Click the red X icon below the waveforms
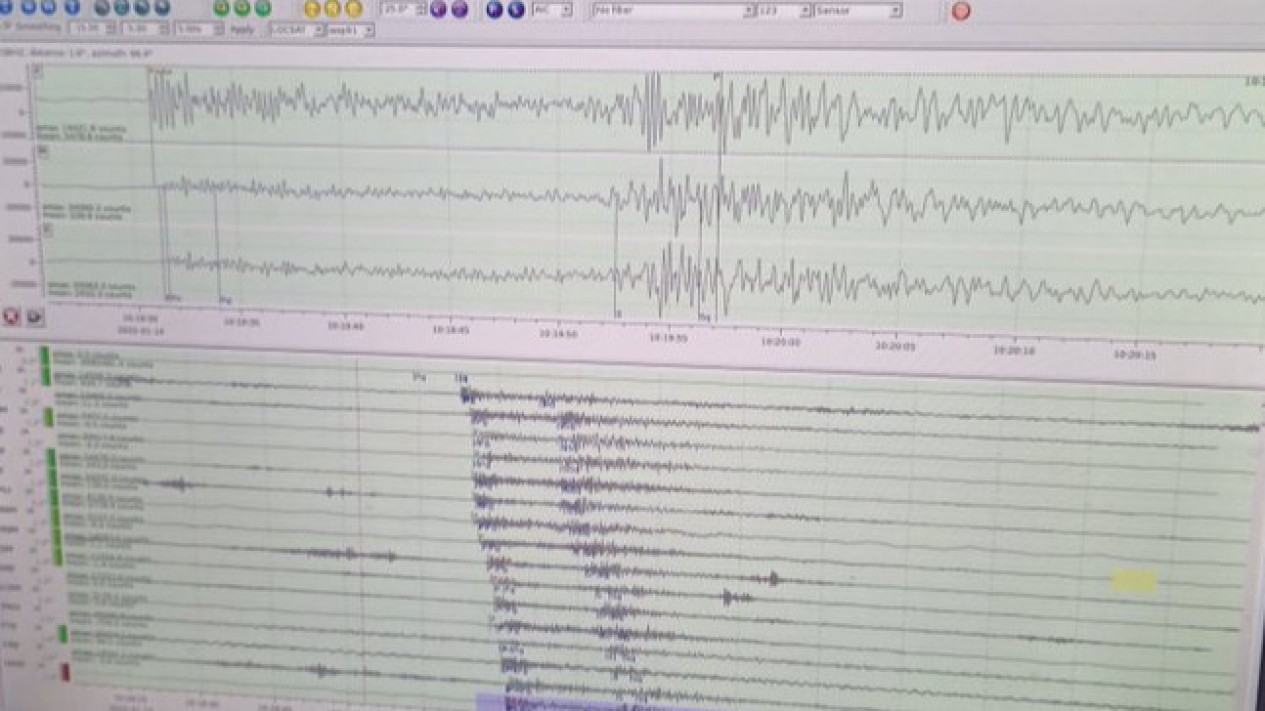This screenshot has height=711, width=1265. click(x=12, y=316)
